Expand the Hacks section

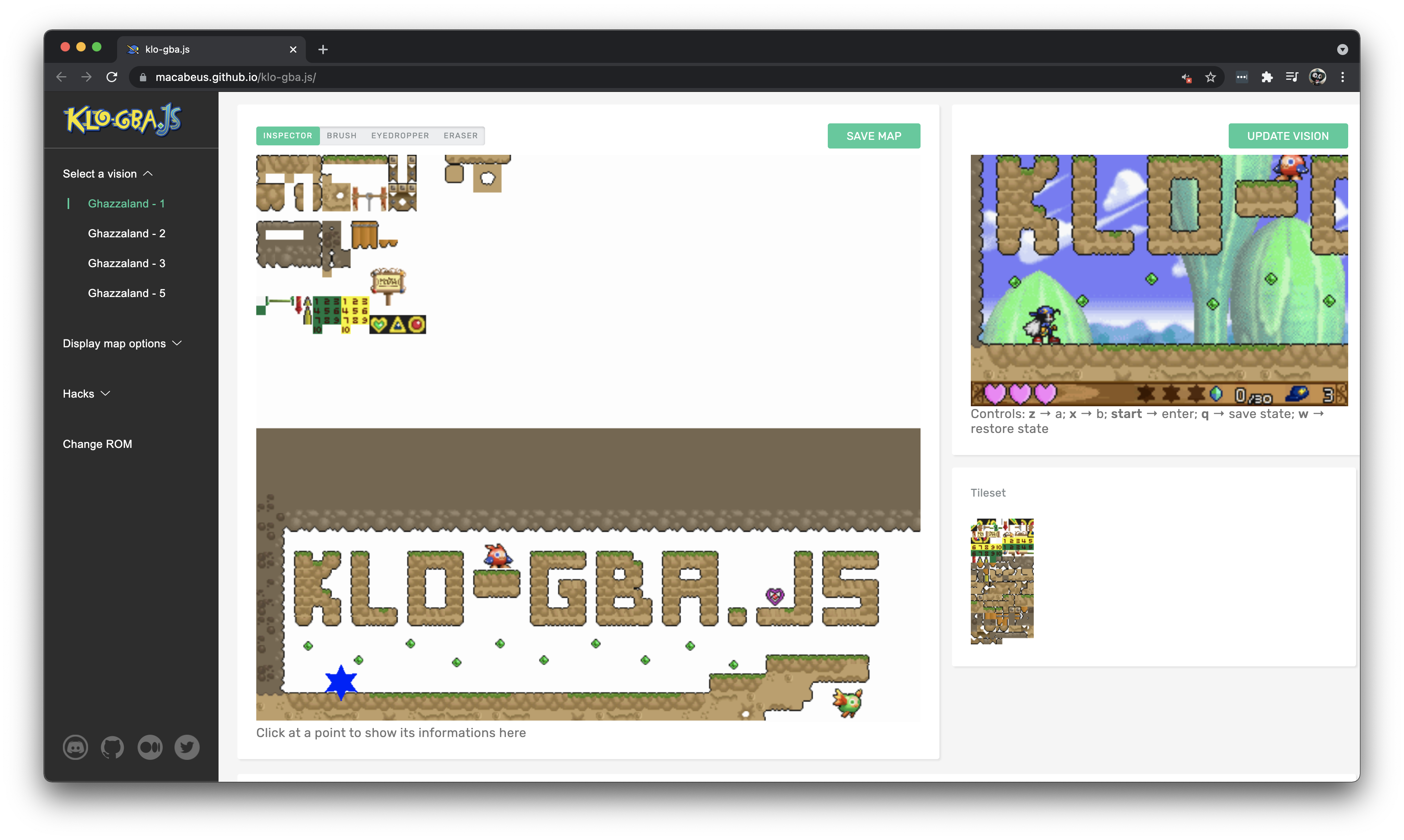86,394
